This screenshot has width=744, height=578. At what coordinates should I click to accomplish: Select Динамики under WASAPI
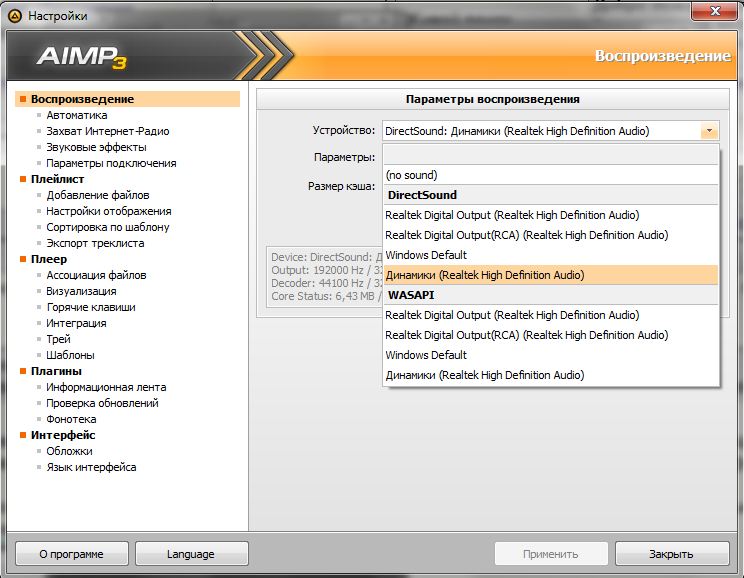click(x=551, y=375)
